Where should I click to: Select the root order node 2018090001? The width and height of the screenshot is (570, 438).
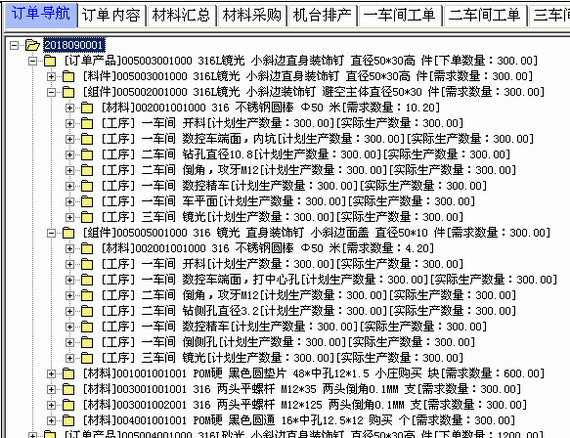tap(74, 45)
